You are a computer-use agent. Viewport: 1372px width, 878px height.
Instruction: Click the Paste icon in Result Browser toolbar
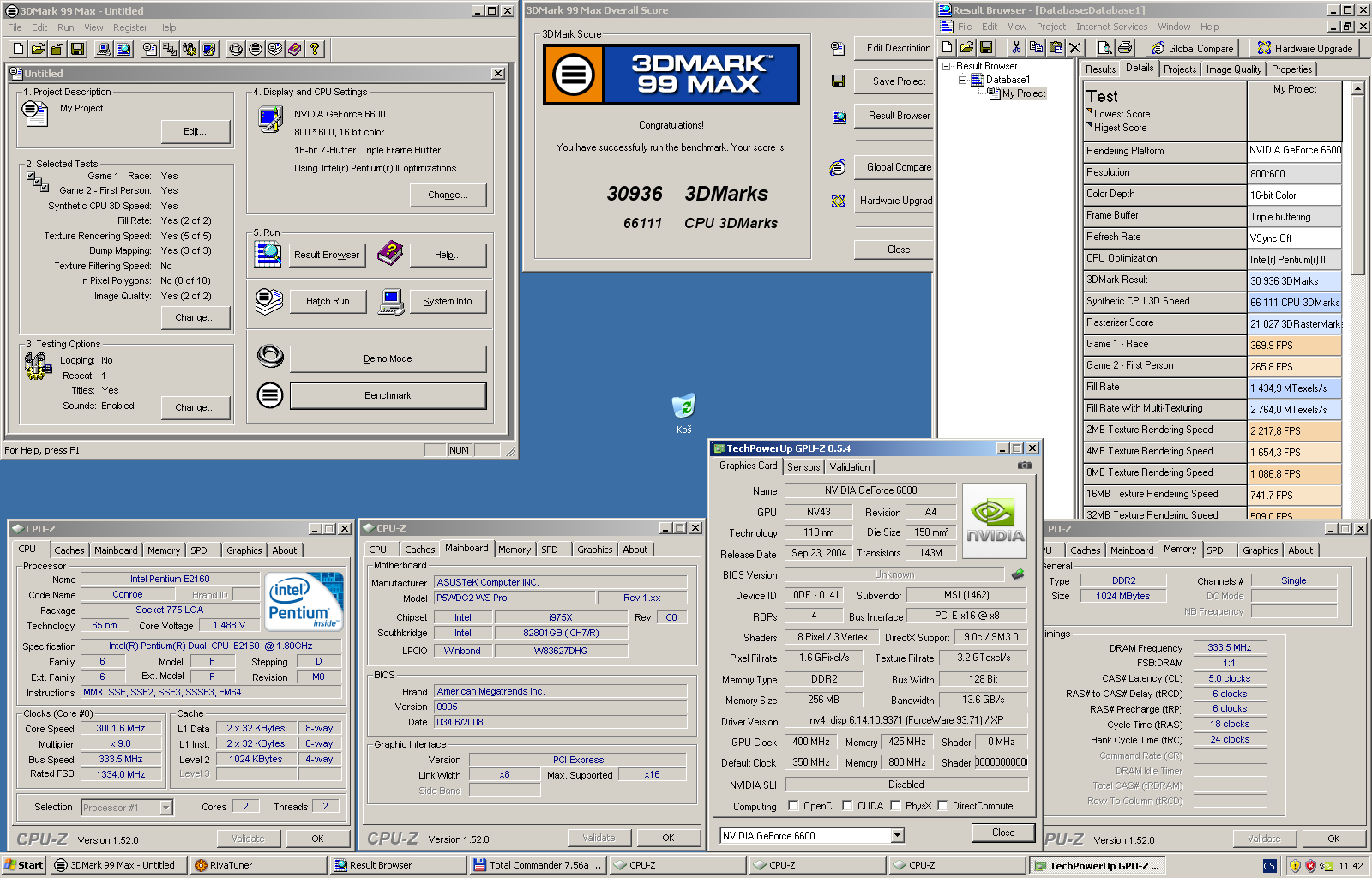(1056, 47)
